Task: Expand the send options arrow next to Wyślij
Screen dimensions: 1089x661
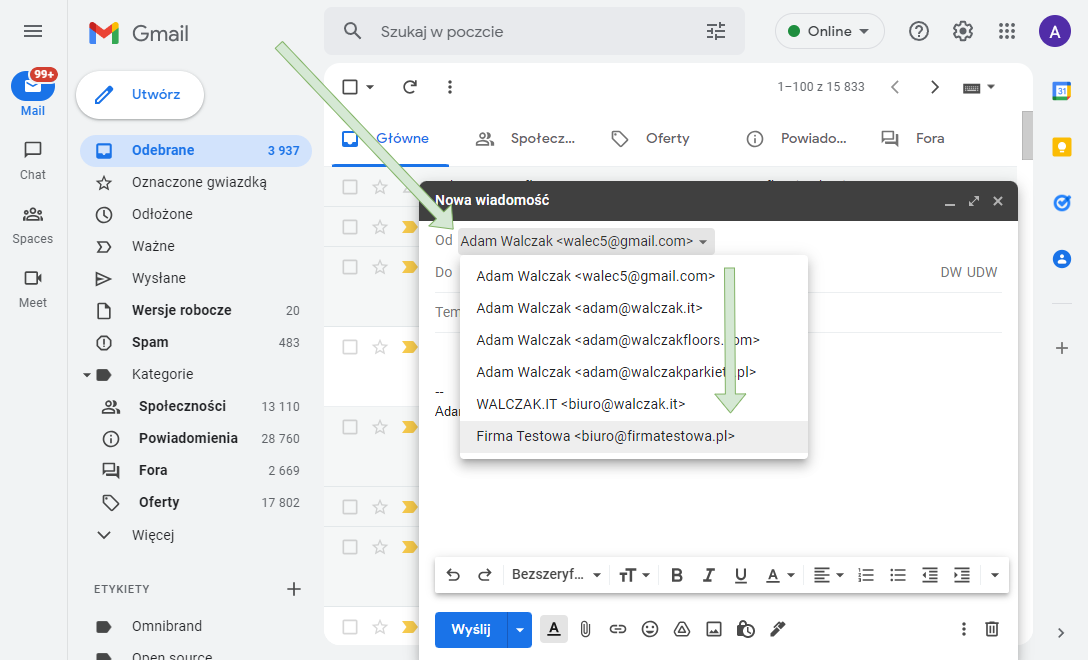Action: click(x=520, y=629)
